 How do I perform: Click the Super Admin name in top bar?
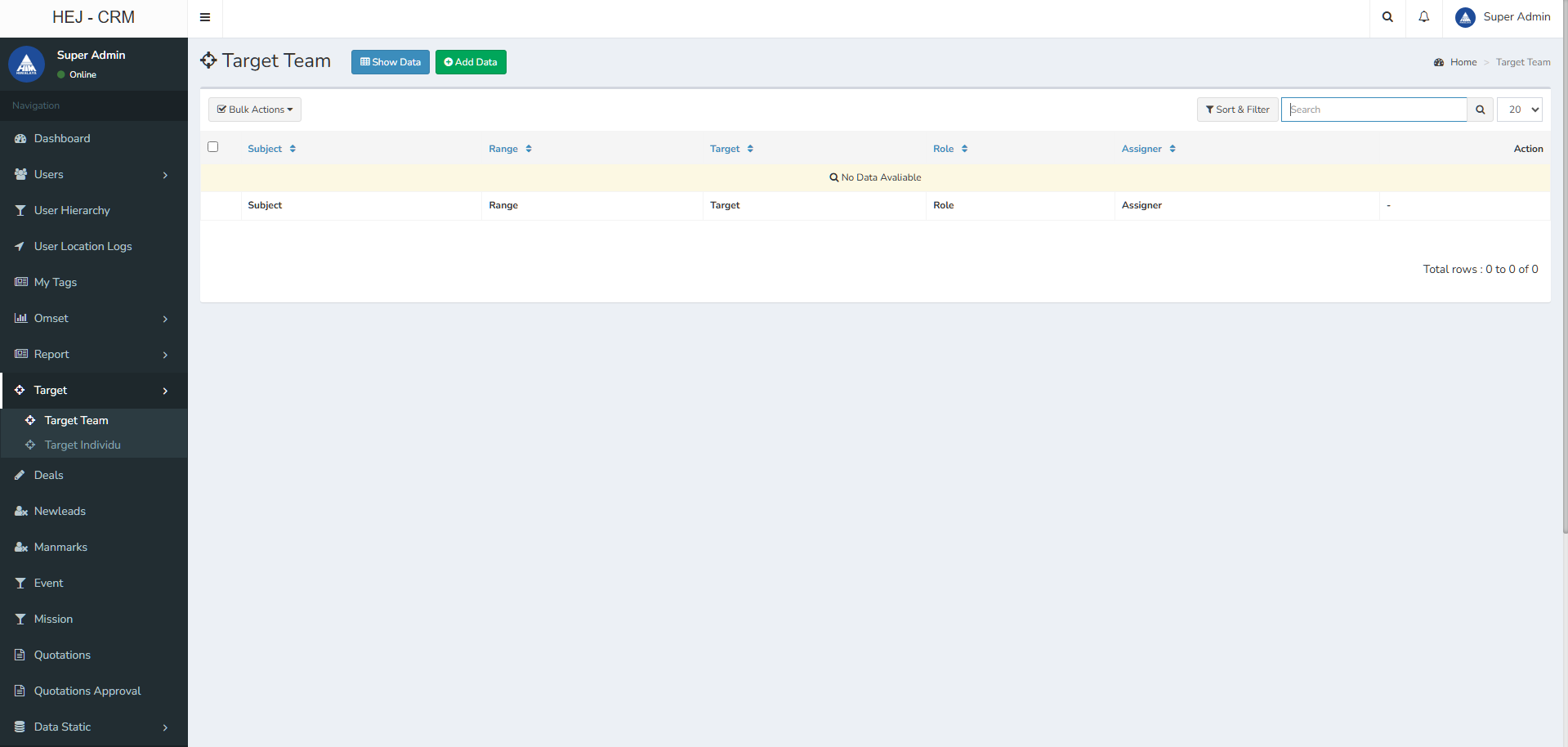(1517, 16)
